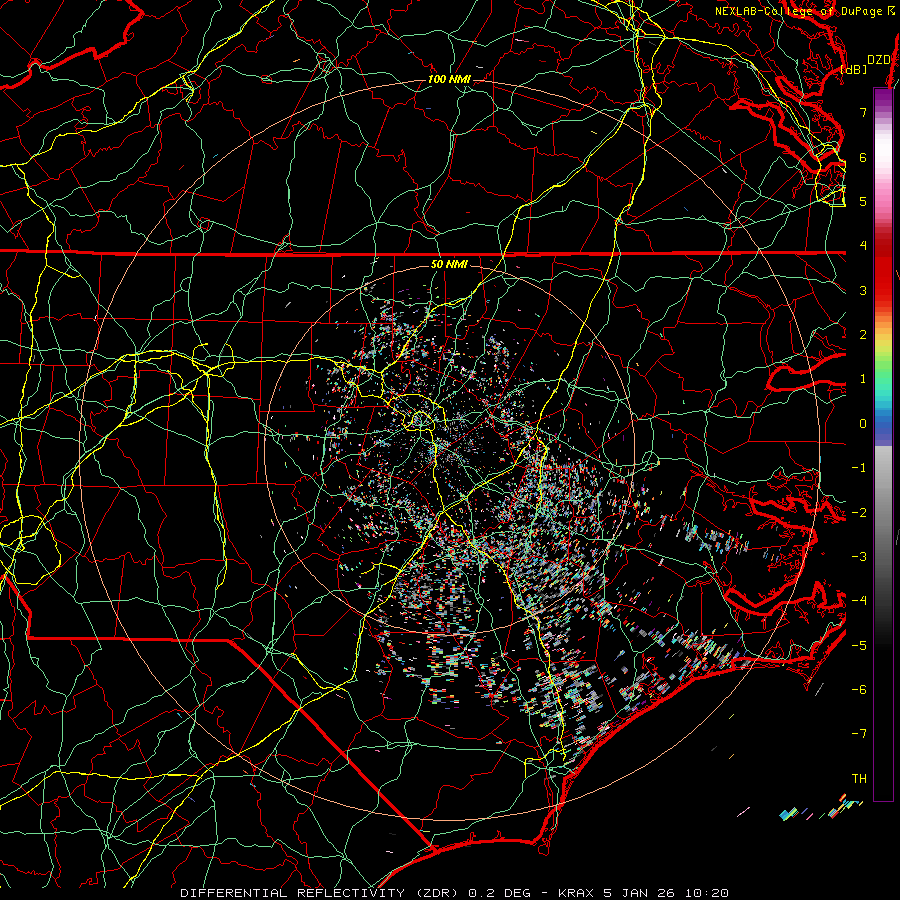Click the "-4" value on the scale
The image size is (900, 900).
pyautogui.click(x=859, y=601)
